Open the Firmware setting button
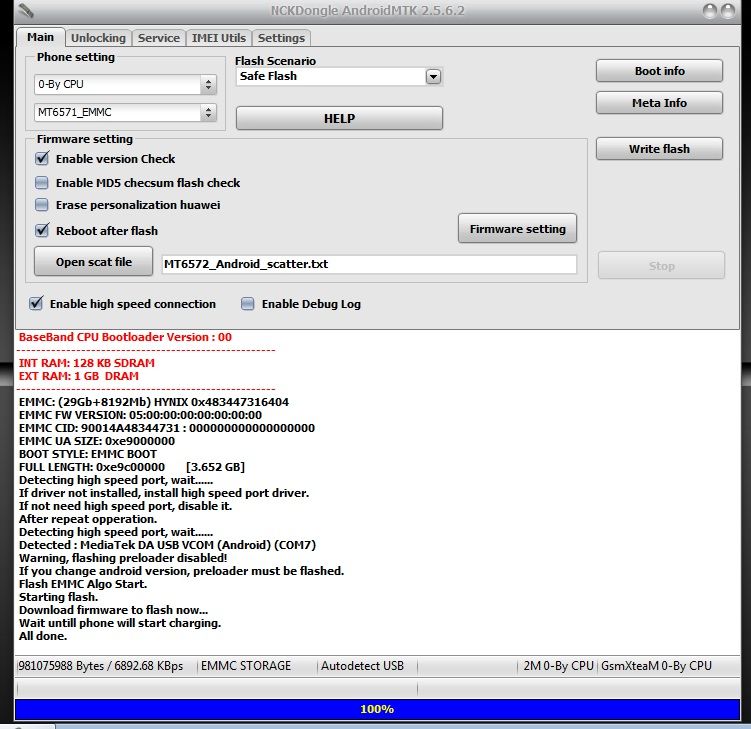 pyautogui.click(x=517, y=228)
